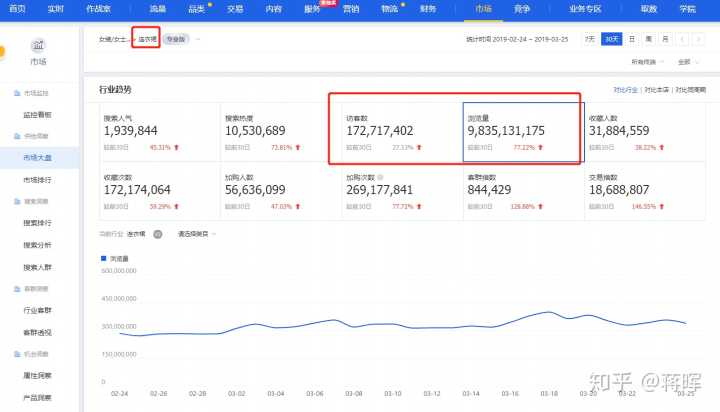Toggle the 浏览量 metric card
Screen dimensions: 720x412
[521, 130]
